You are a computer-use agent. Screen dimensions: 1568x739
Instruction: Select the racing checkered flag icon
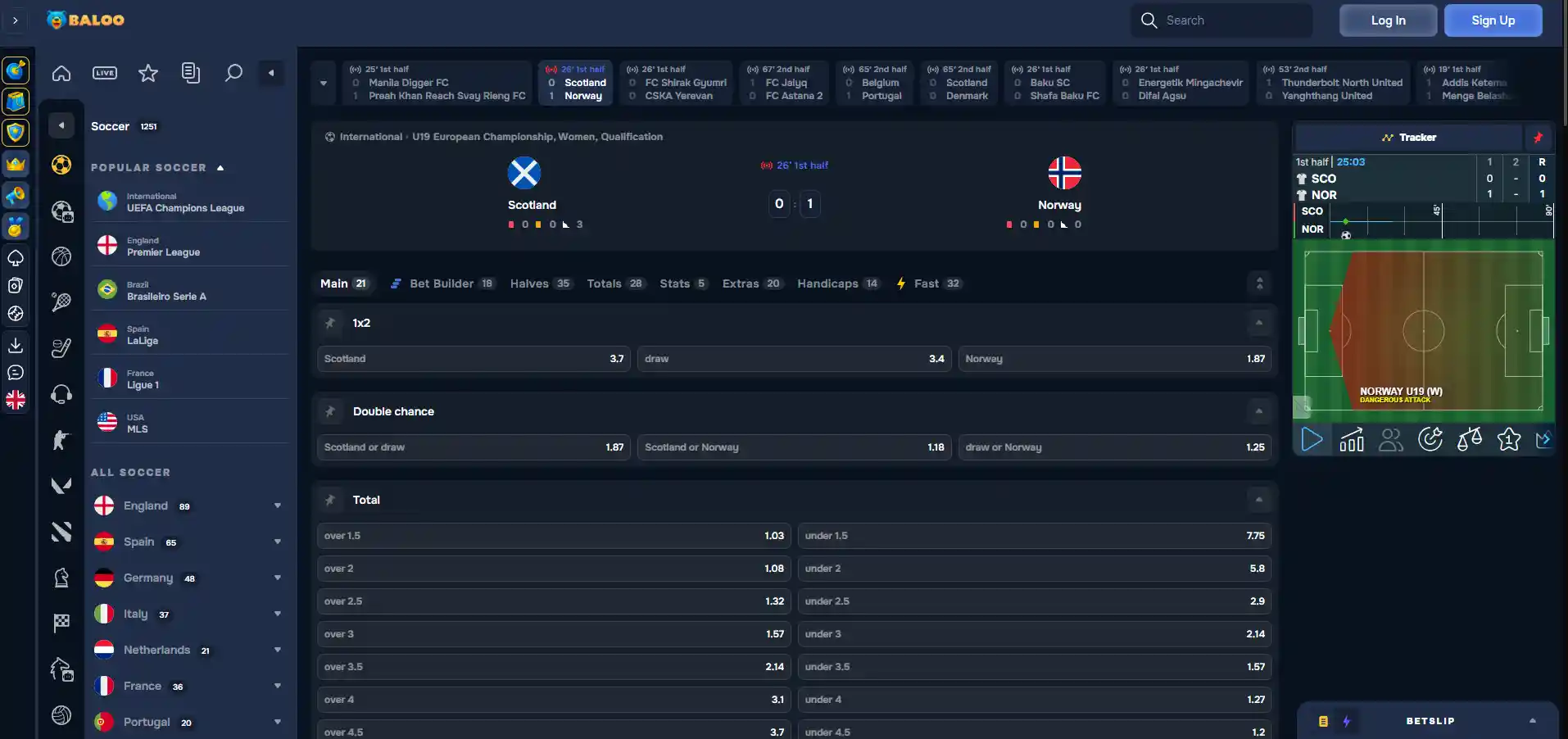click(x=61, y=623)
